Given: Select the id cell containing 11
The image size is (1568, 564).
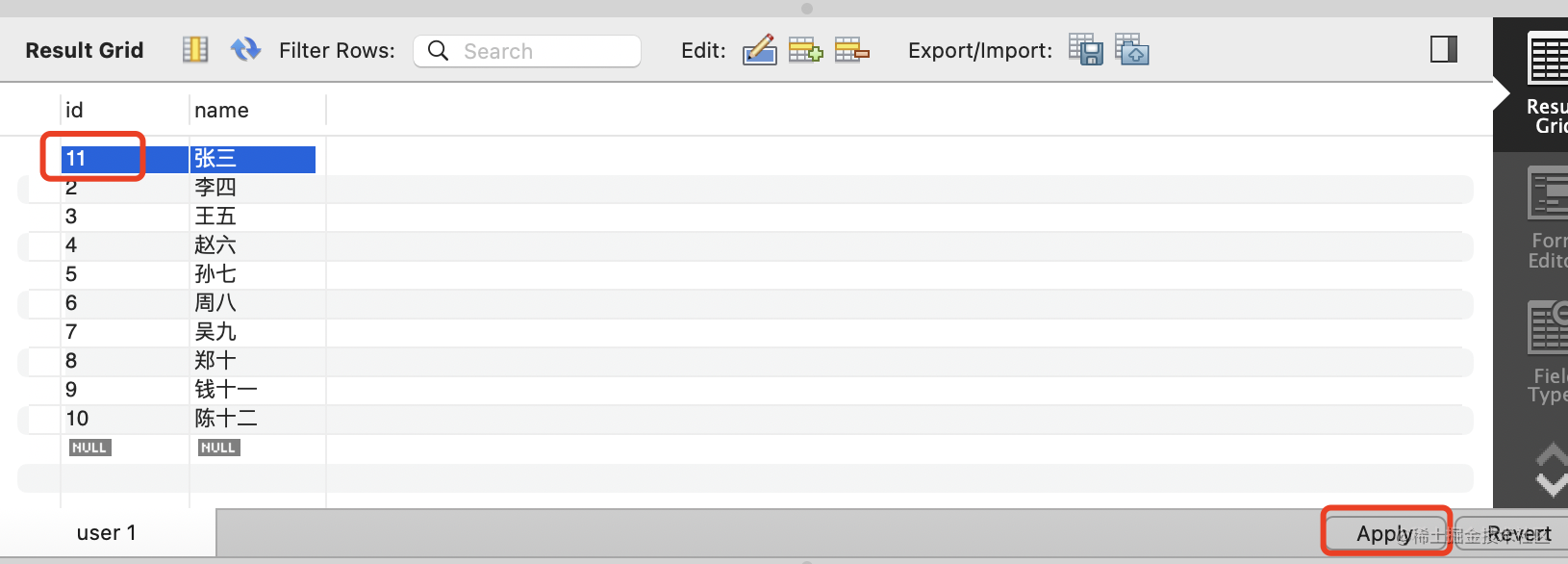Looking at the screenshot, I should tap(124, 159).
